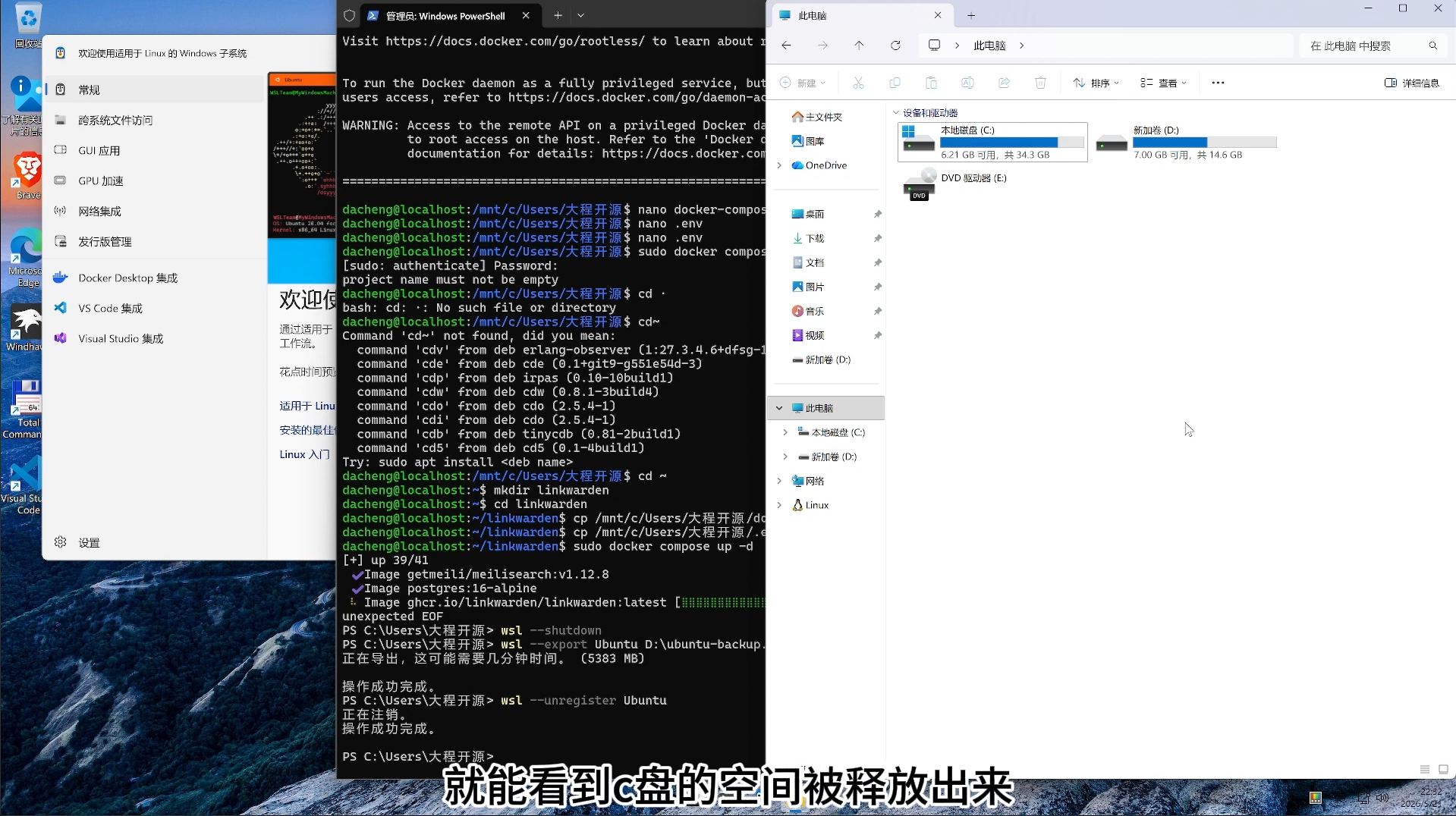Open 发行版管理 page
This screenshot has width=1456, height=816.
pyautogui.click(x=155, y=241)
